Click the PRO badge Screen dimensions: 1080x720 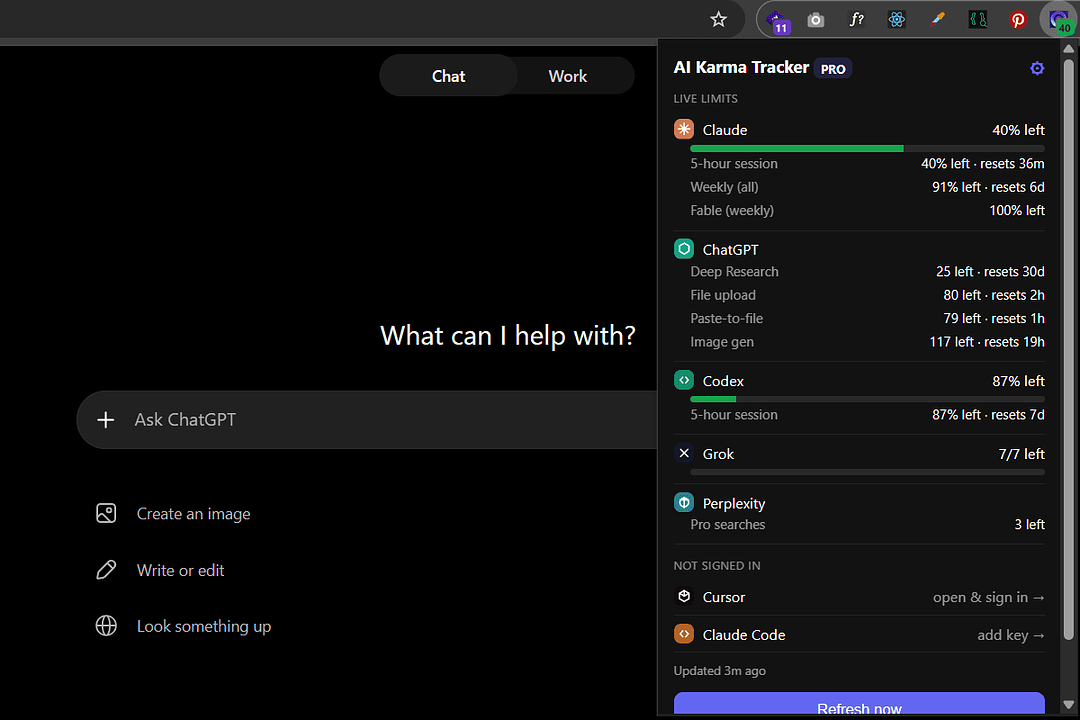point(833,69)
